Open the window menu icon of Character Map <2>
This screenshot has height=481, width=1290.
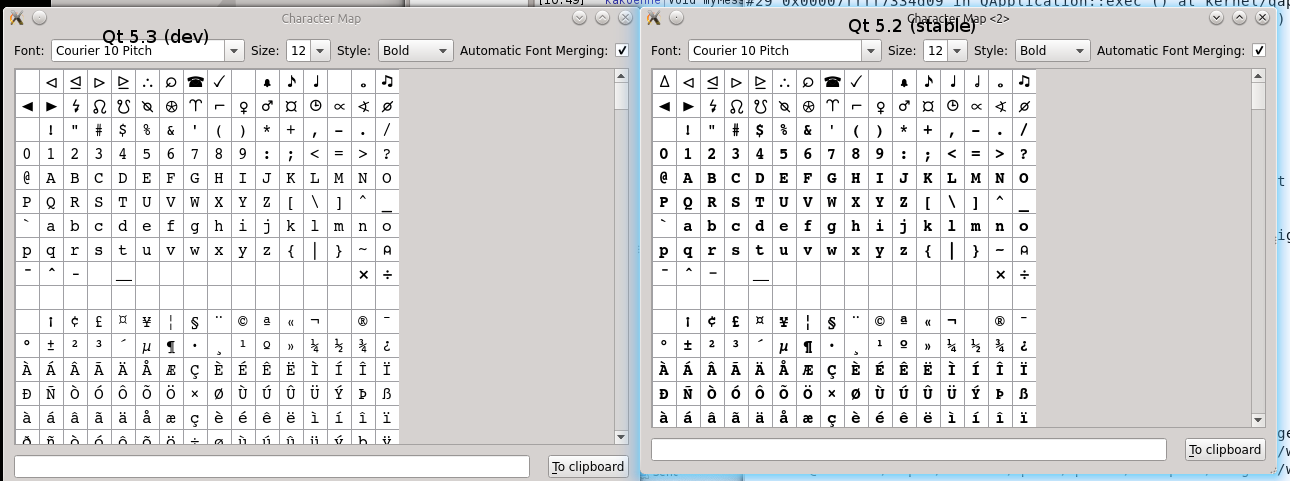tap(654, 18)
